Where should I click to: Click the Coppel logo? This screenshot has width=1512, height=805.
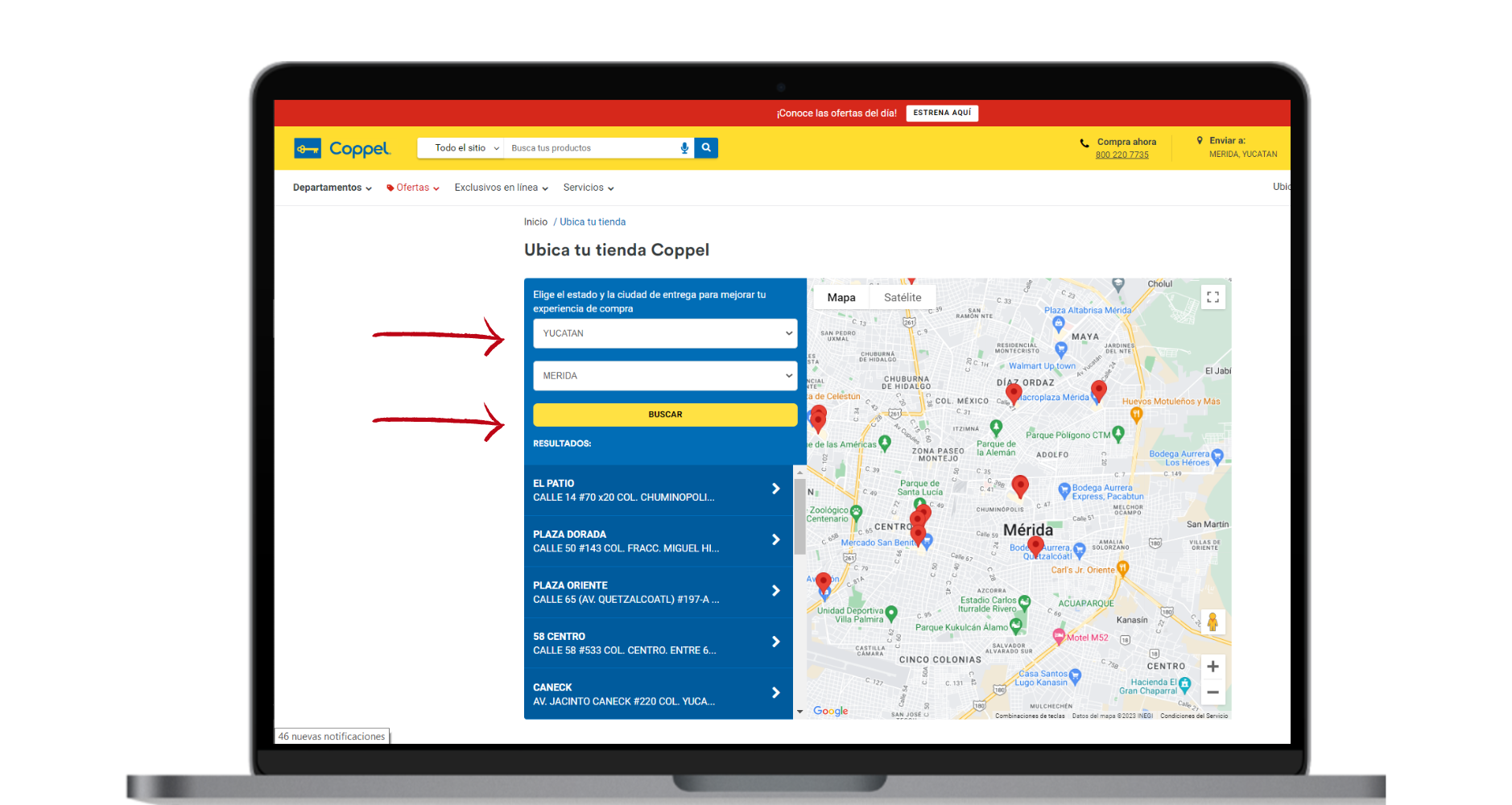tap(342, 147)
